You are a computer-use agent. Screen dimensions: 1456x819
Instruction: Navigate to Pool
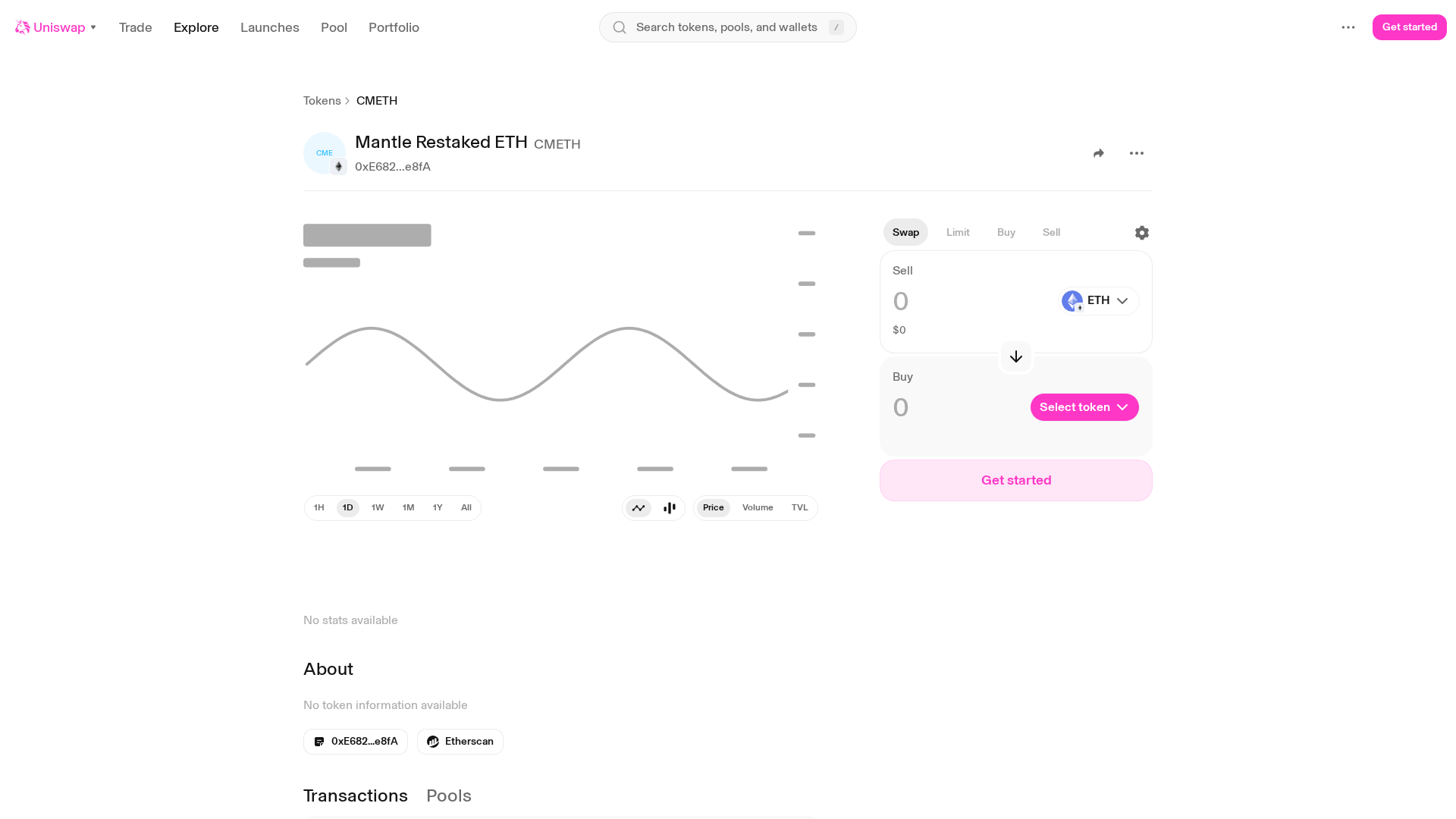pyautogui.click(x=334, y=27)
